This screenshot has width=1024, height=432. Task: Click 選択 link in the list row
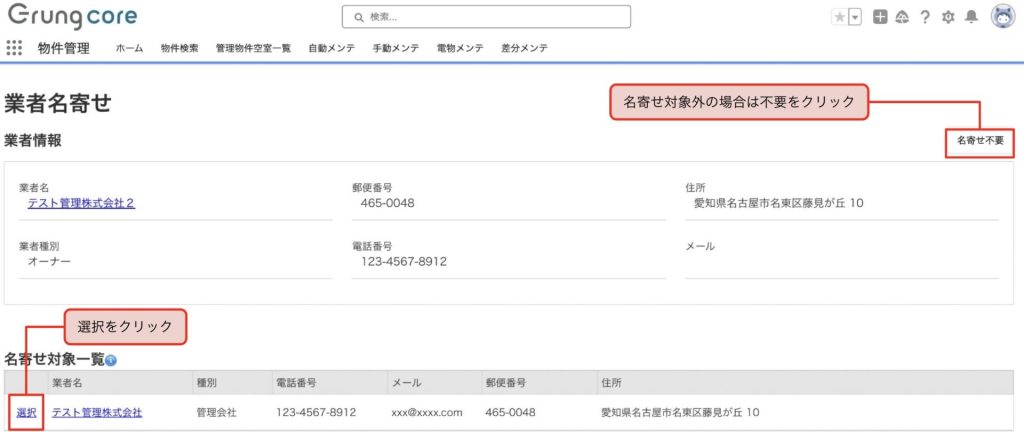(26, 412)
